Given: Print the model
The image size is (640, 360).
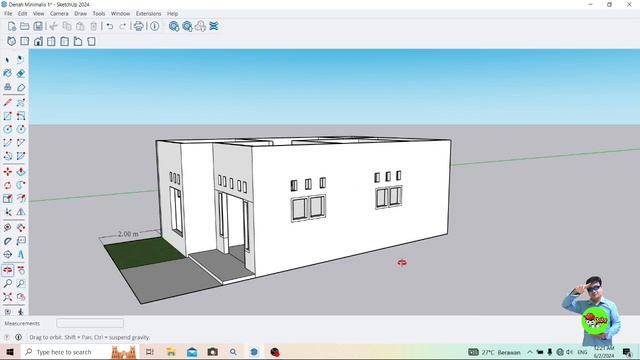Looking at the screenshot, I should click(x=139, y=26).
